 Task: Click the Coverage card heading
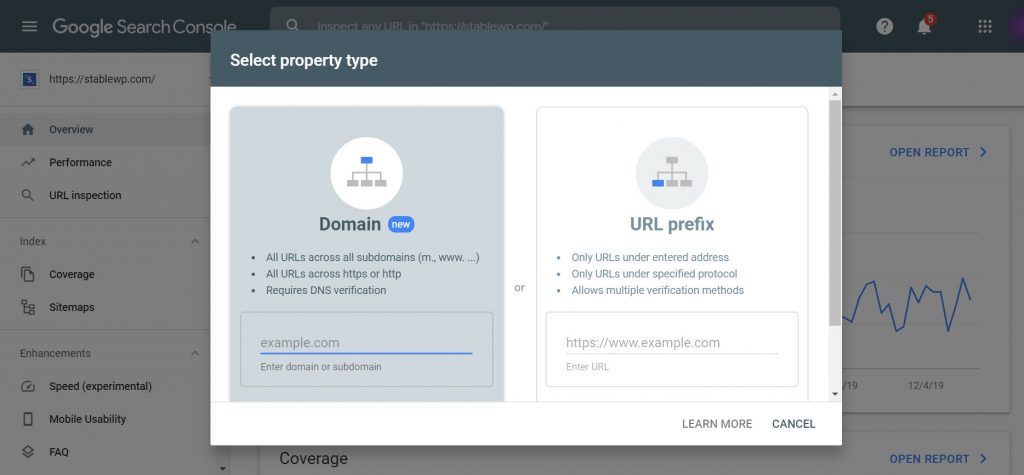[x=313, y=458]
